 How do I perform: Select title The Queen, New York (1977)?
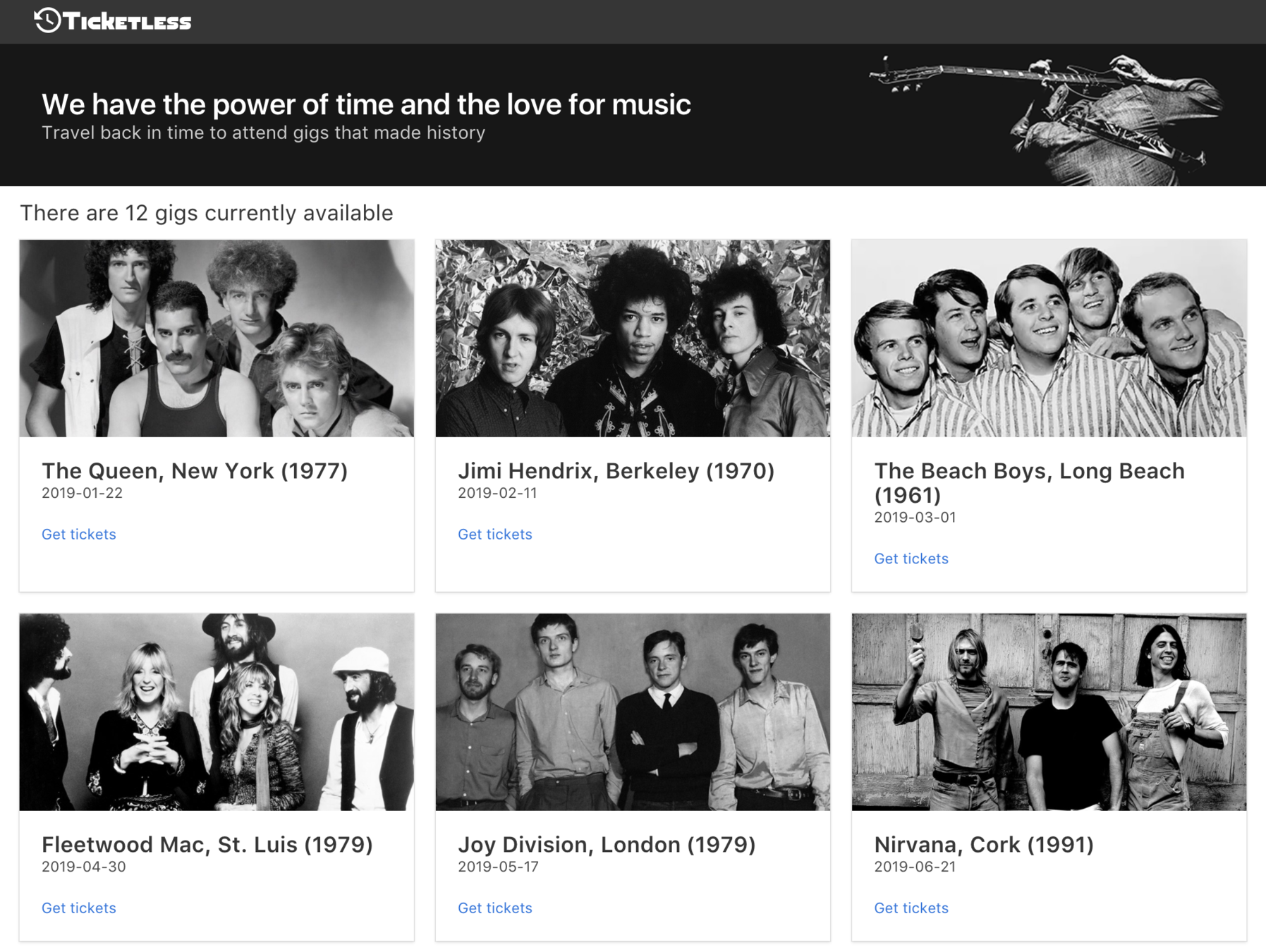[x=195, y=470]
